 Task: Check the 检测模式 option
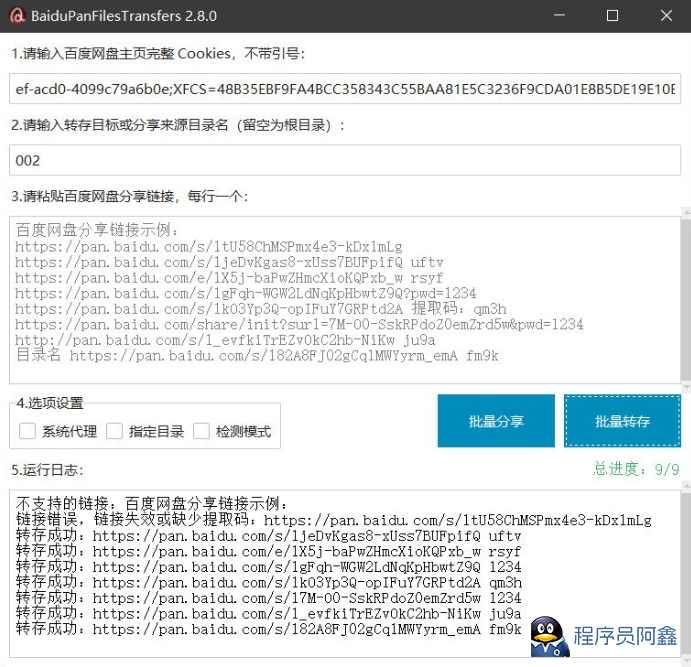201,431
